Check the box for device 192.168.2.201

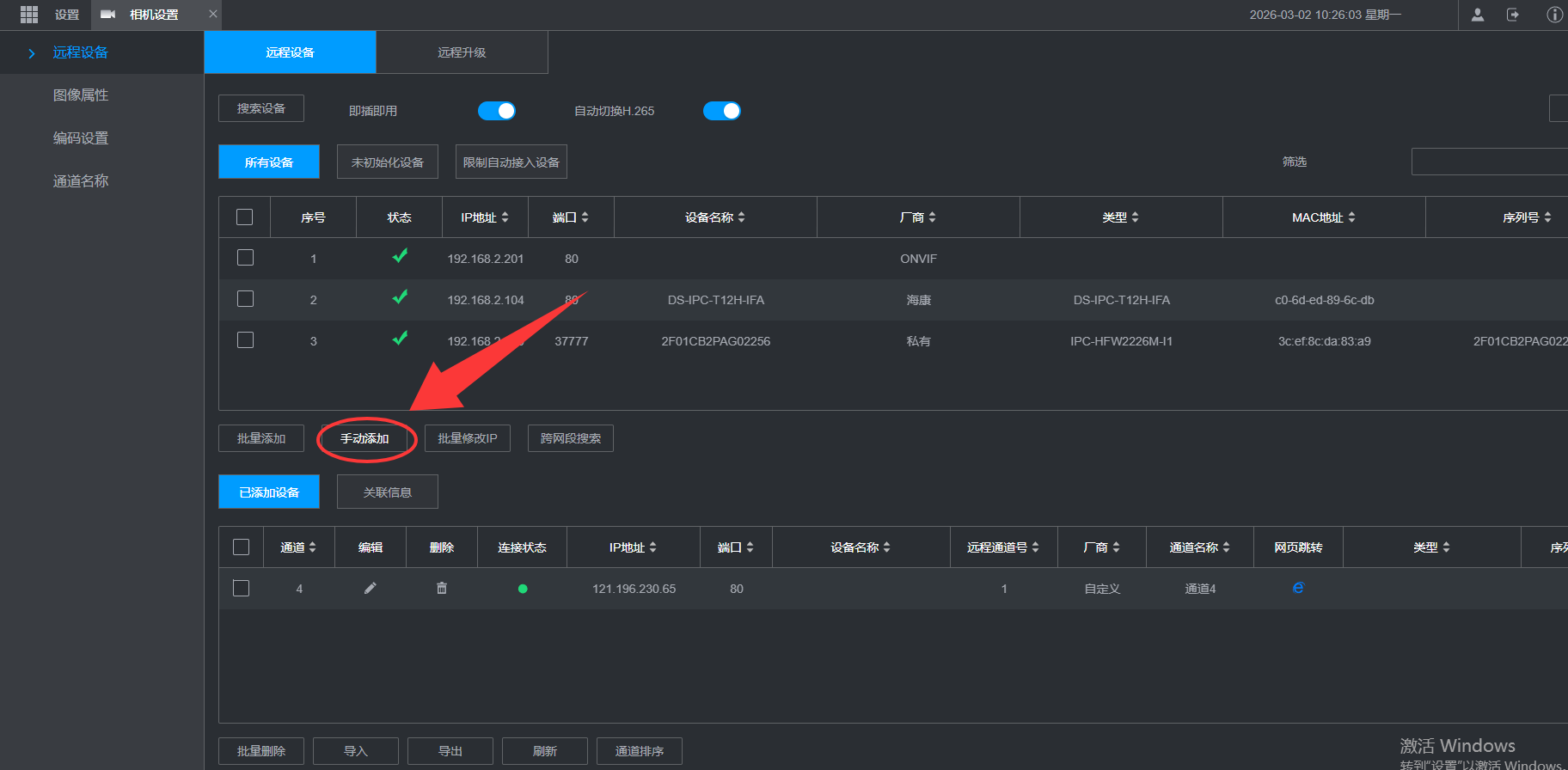coord(246,258)
